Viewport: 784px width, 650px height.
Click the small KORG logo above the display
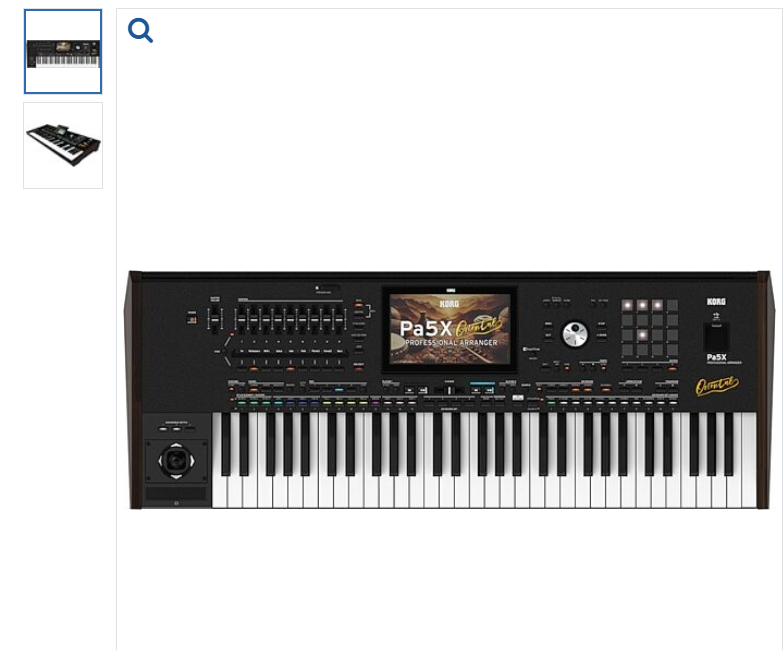452,290
